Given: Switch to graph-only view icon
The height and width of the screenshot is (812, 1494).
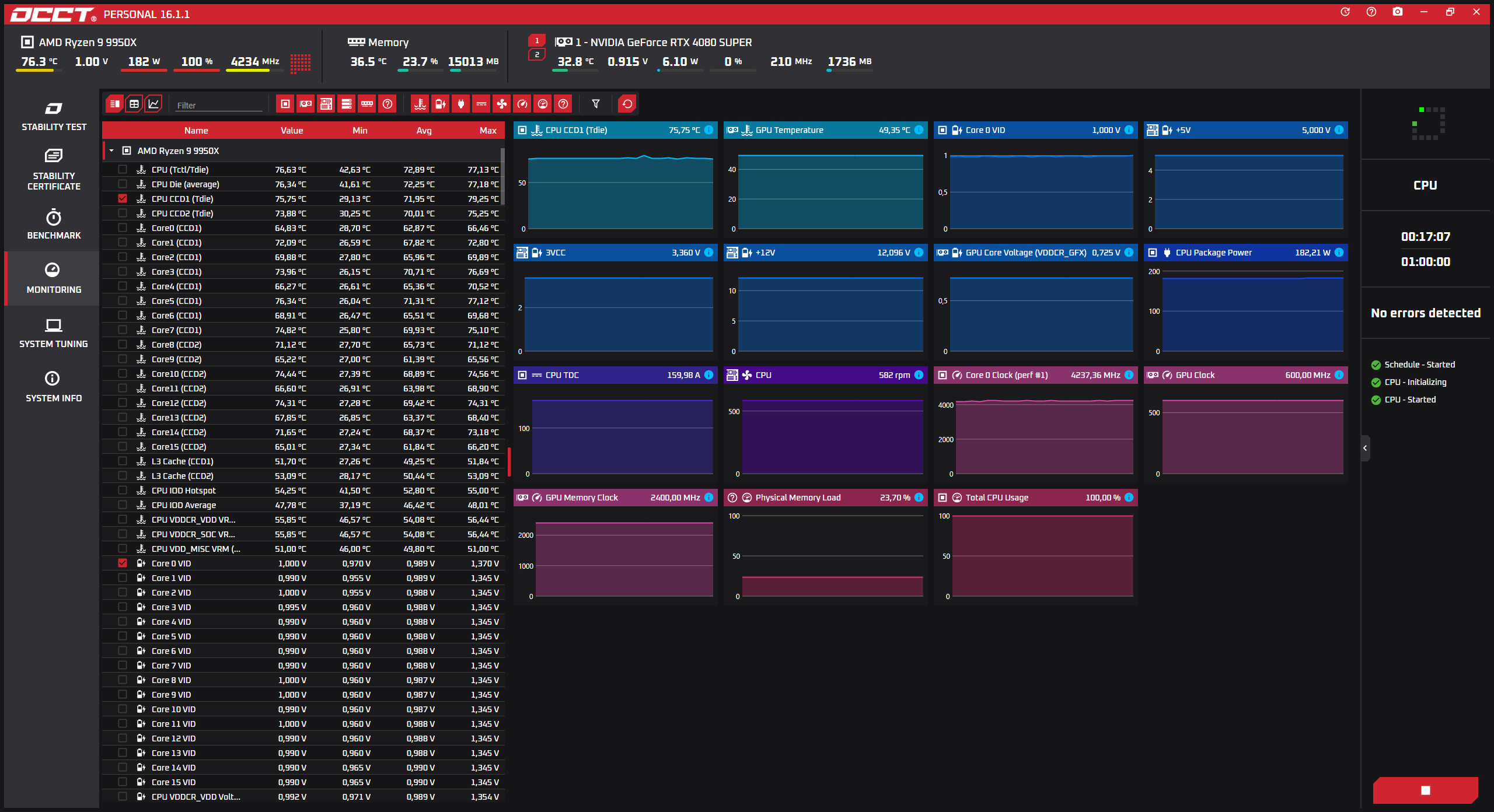Looking at the screenshot, I should pos(153,104).
